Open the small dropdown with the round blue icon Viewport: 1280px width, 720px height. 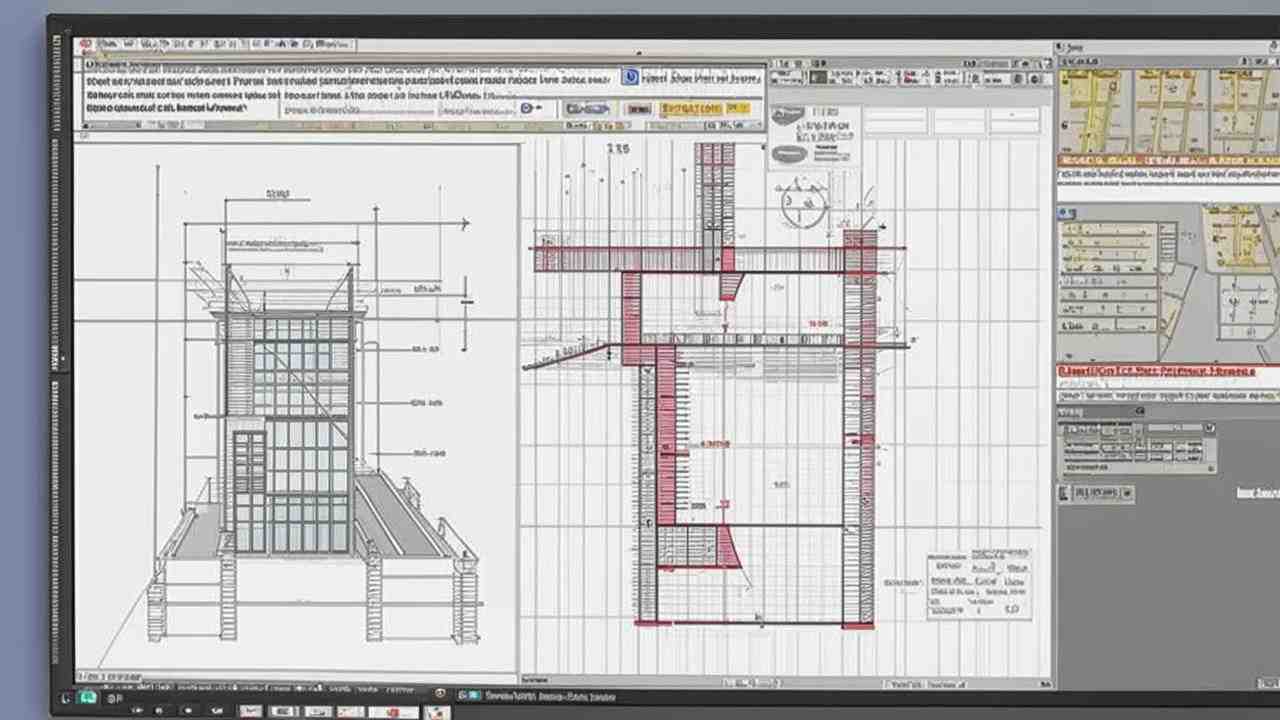tap(530, 108)
